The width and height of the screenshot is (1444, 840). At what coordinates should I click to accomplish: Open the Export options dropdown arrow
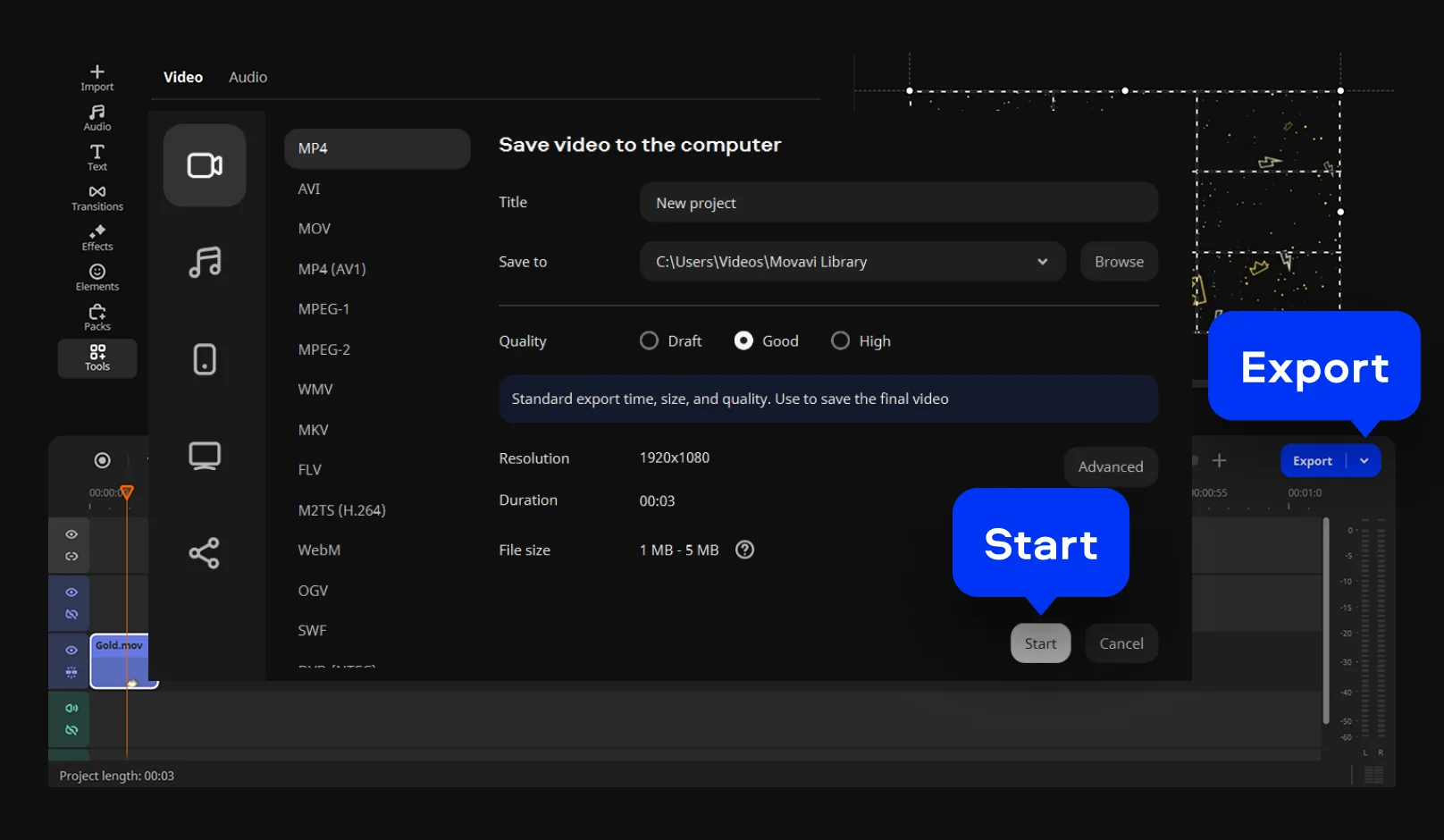pyautogui.click(x=1364, y=461)
